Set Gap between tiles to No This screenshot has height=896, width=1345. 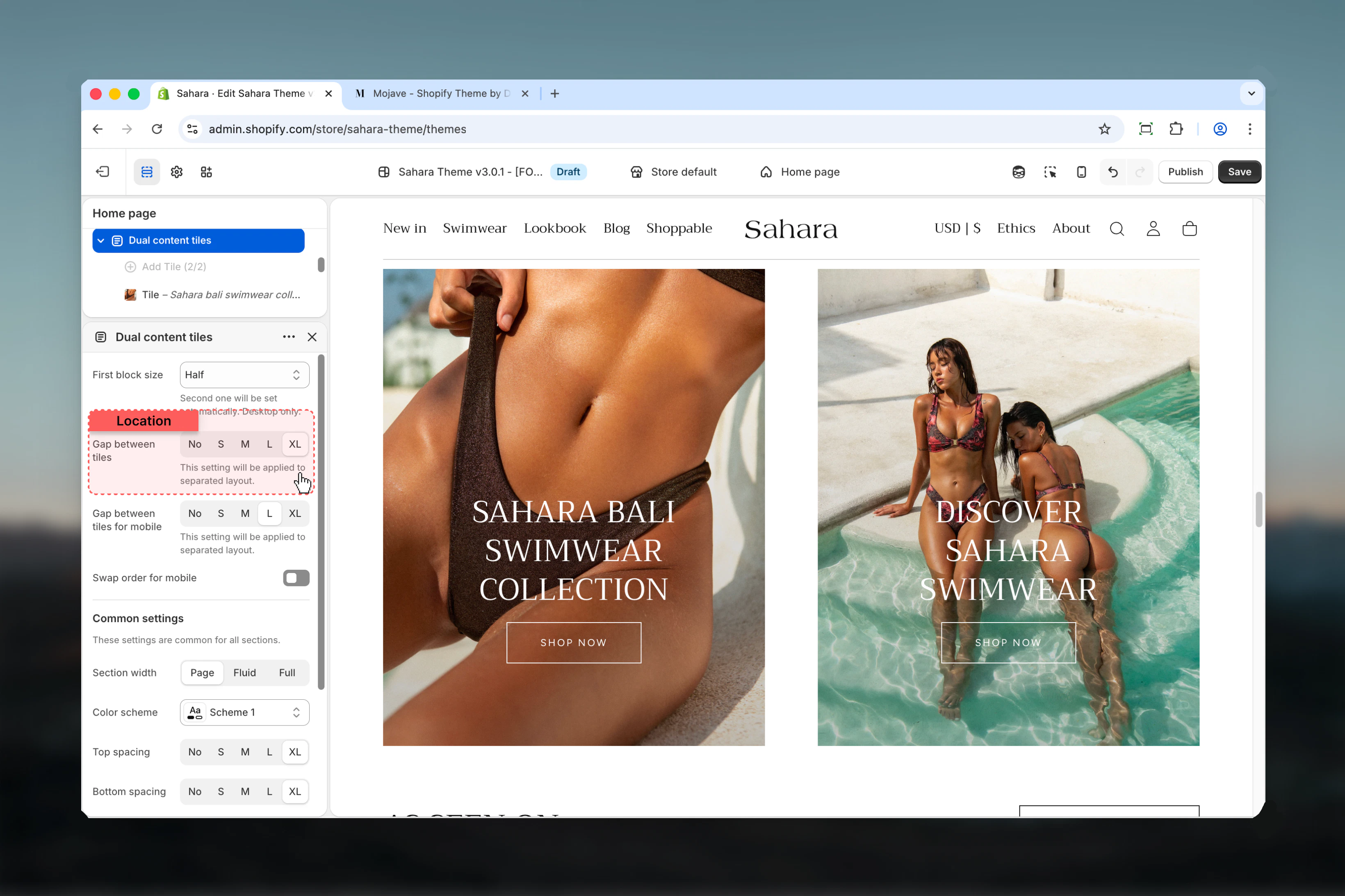point(195,444)
